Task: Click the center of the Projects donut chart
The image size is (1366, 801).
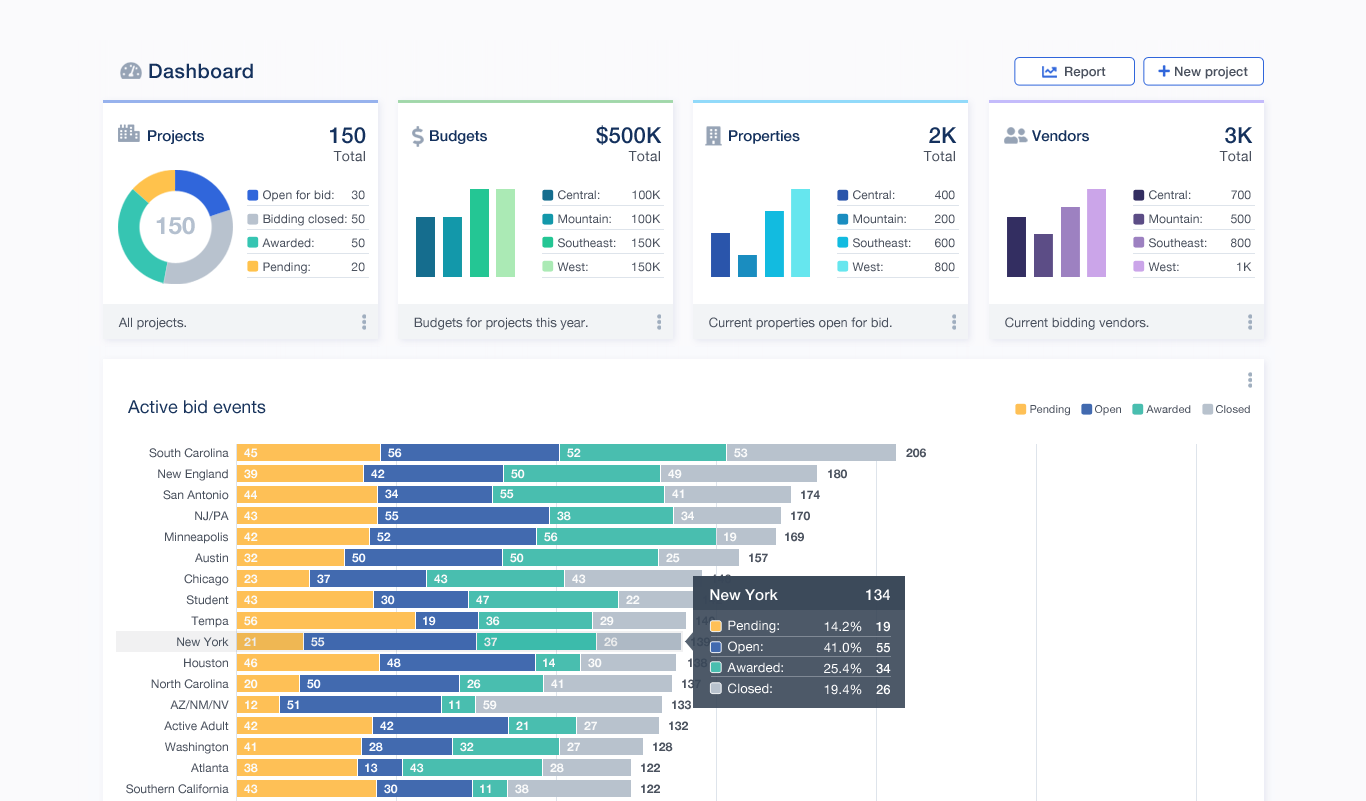Action: pos(175,226)
